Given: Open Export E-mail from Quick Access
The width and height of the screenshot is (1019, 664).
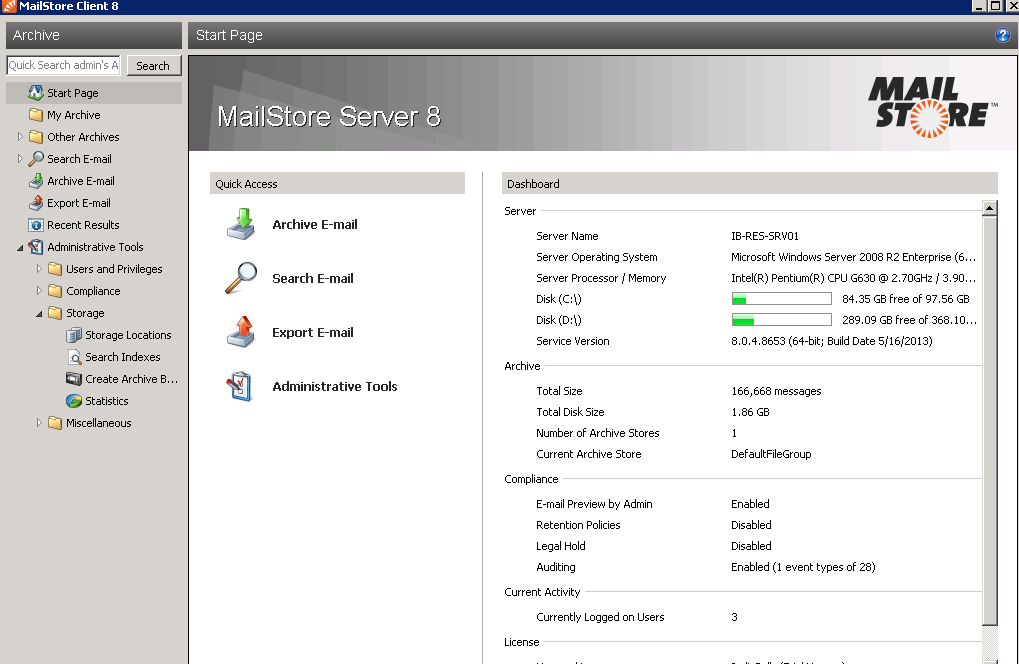Looking at the screenshot, I should (313, 333).
